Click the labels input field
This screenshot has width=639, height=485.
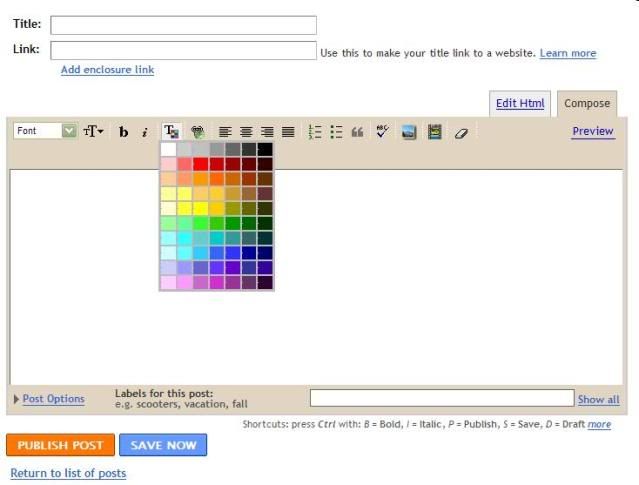click(442, 398)
